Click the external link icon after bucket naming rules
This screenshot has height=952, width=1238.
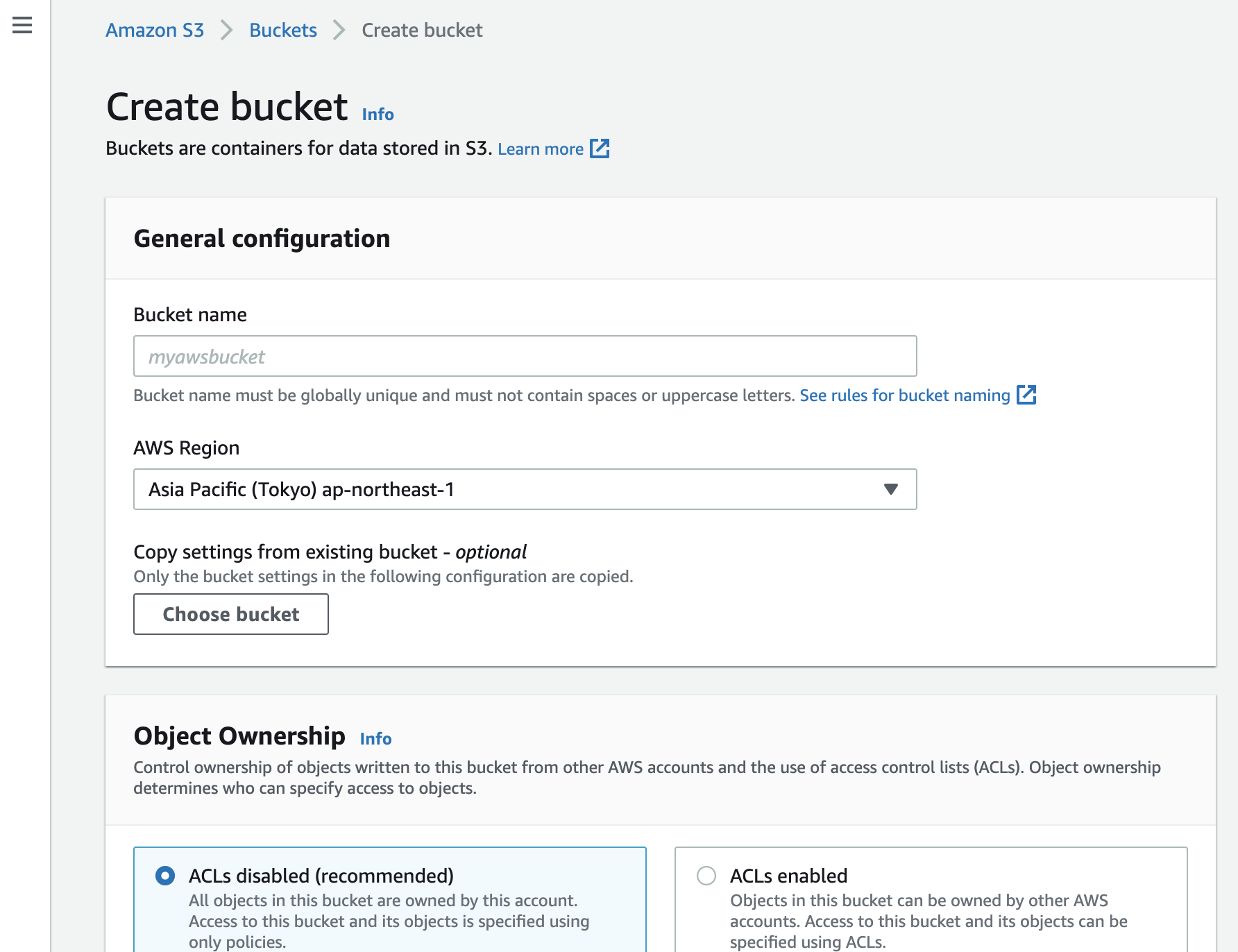pos(1027,395)
